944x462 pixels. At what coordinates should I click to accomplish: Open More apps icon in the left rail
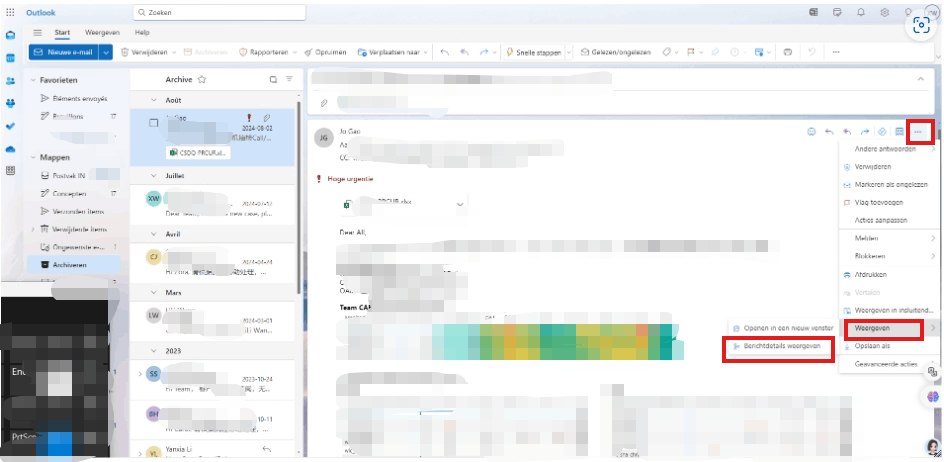[10, 170]
